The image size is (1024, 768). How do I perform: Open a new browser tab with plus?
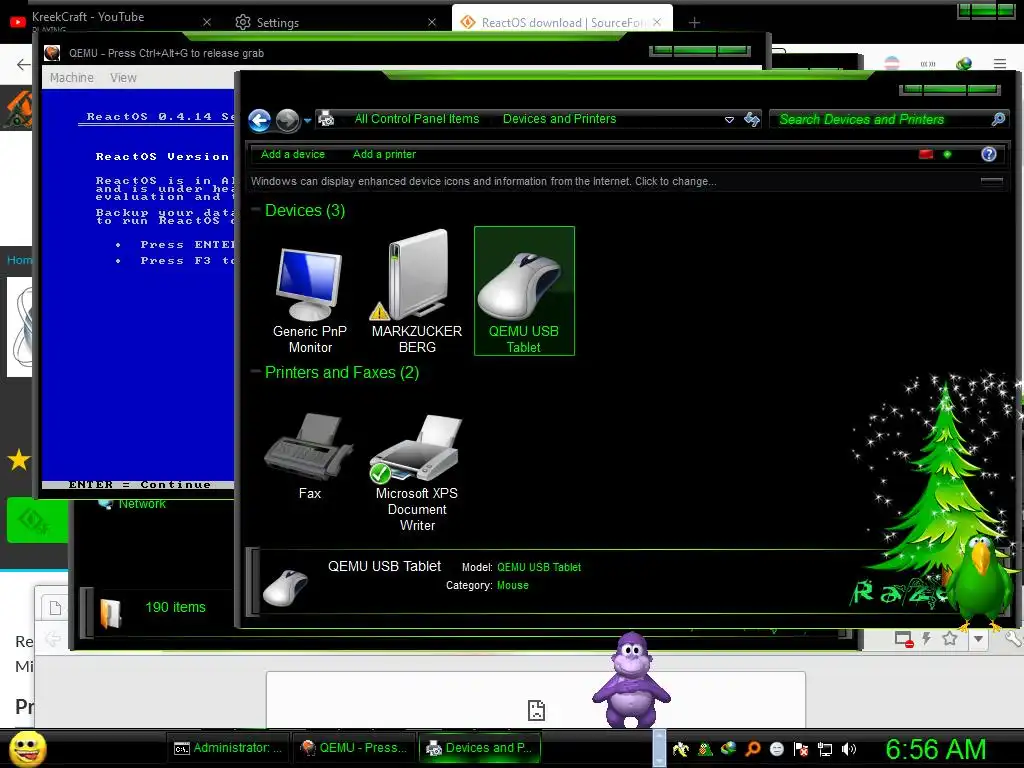[x=694, y=23]
